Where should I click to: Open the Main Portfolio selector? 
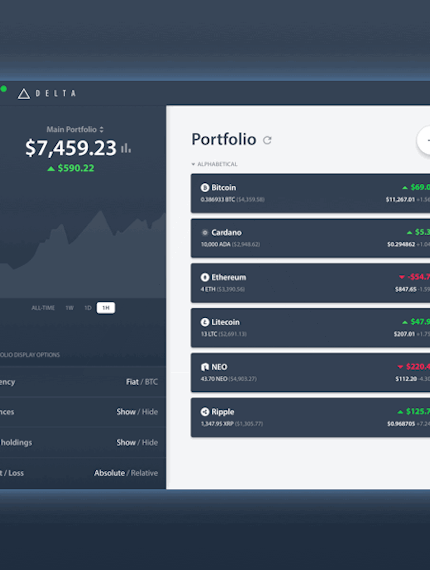pyautogui.click(x=75, y=129)
